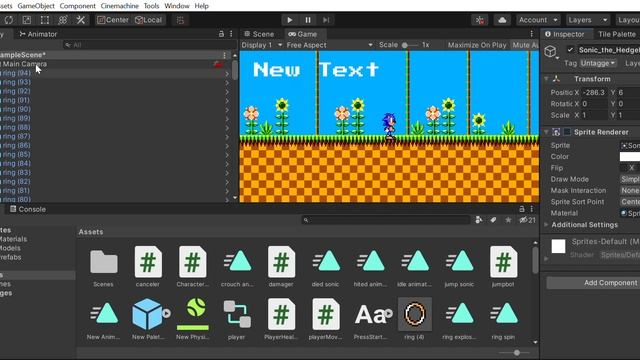Select the Scenes folder asset
The height and width of the screenshot is (360, 640).
(103, 267)
